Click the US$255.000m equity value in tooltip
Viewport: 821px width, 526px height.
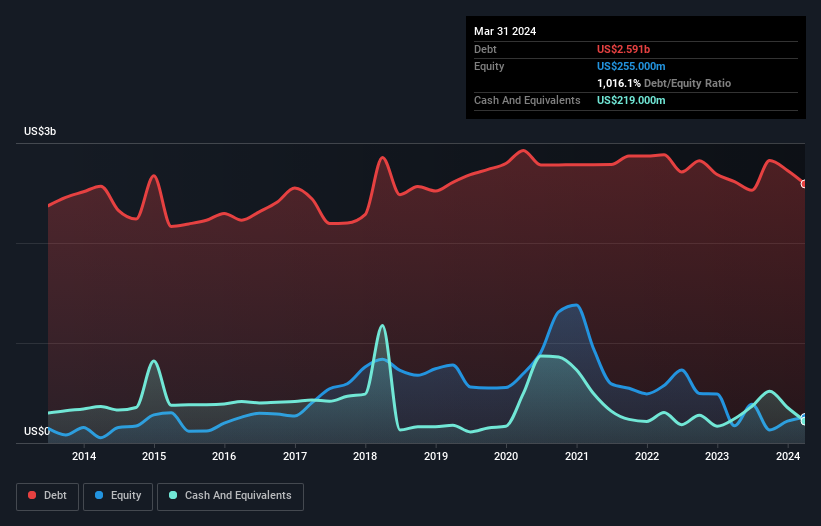tap(631, 66)
